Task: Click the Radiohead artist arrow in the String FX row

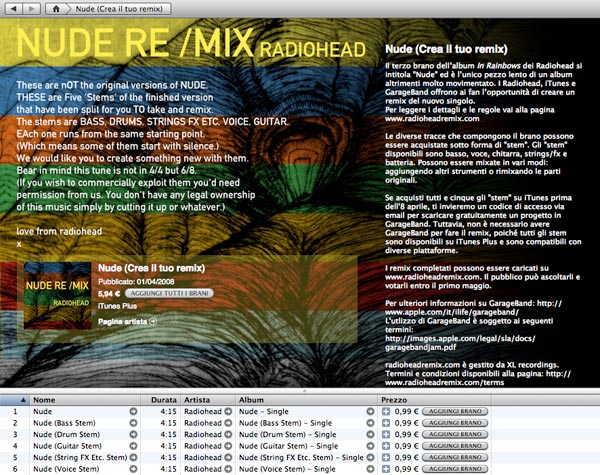Action: pyautogui.click(x=228, y=457)
